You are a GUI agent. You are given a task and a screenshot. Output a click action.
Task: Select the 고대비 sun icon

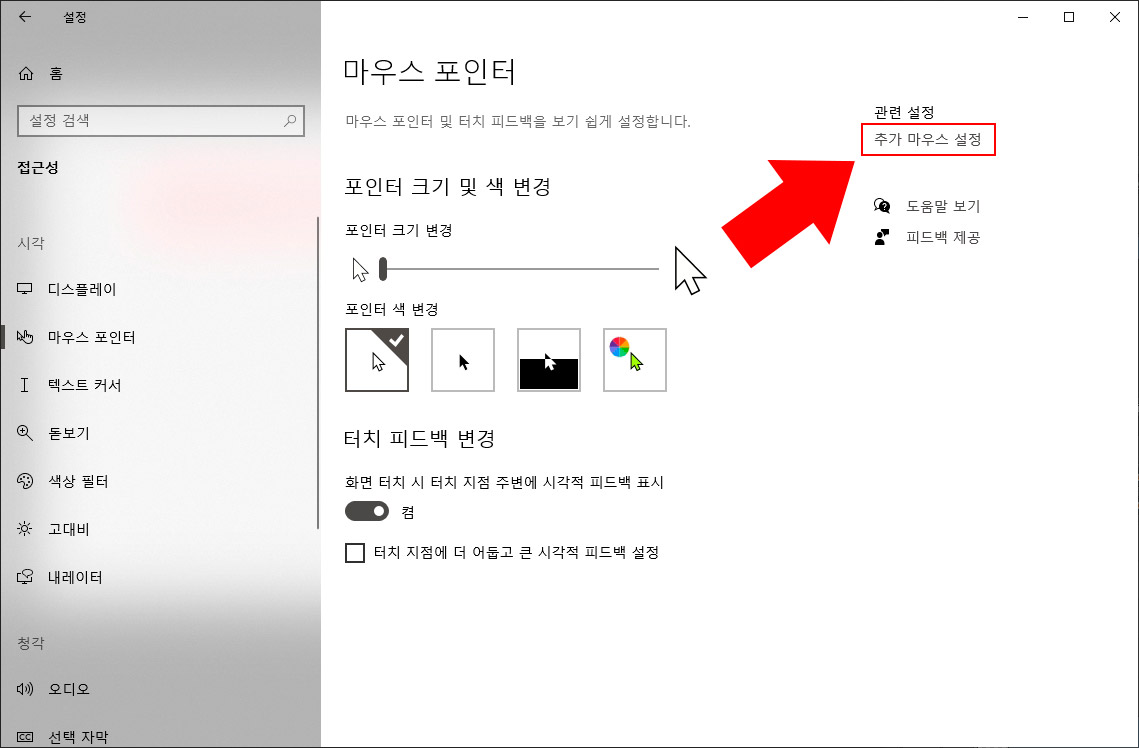(25, 529)
